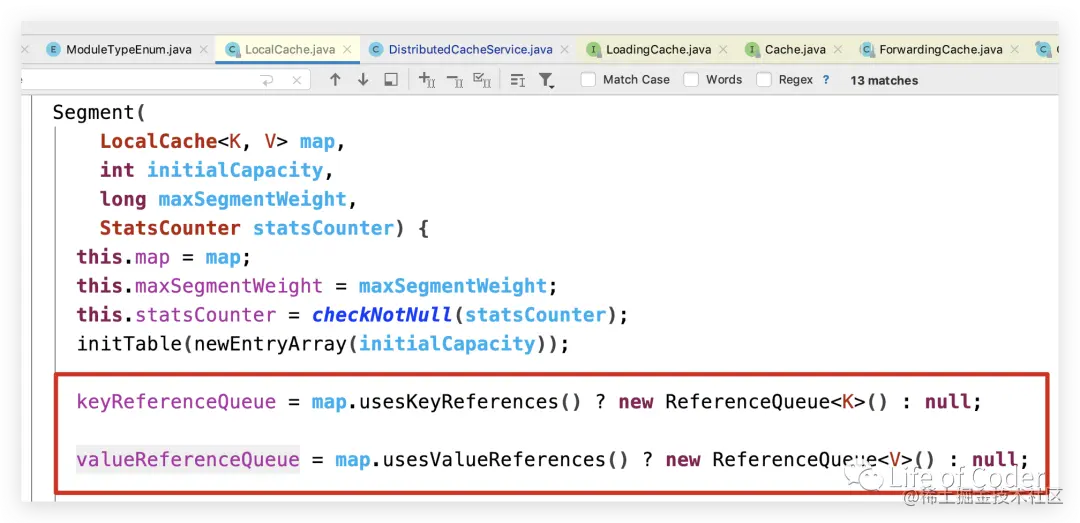
Task: Switch to the Cache.java tab
Action: [795, 50]
